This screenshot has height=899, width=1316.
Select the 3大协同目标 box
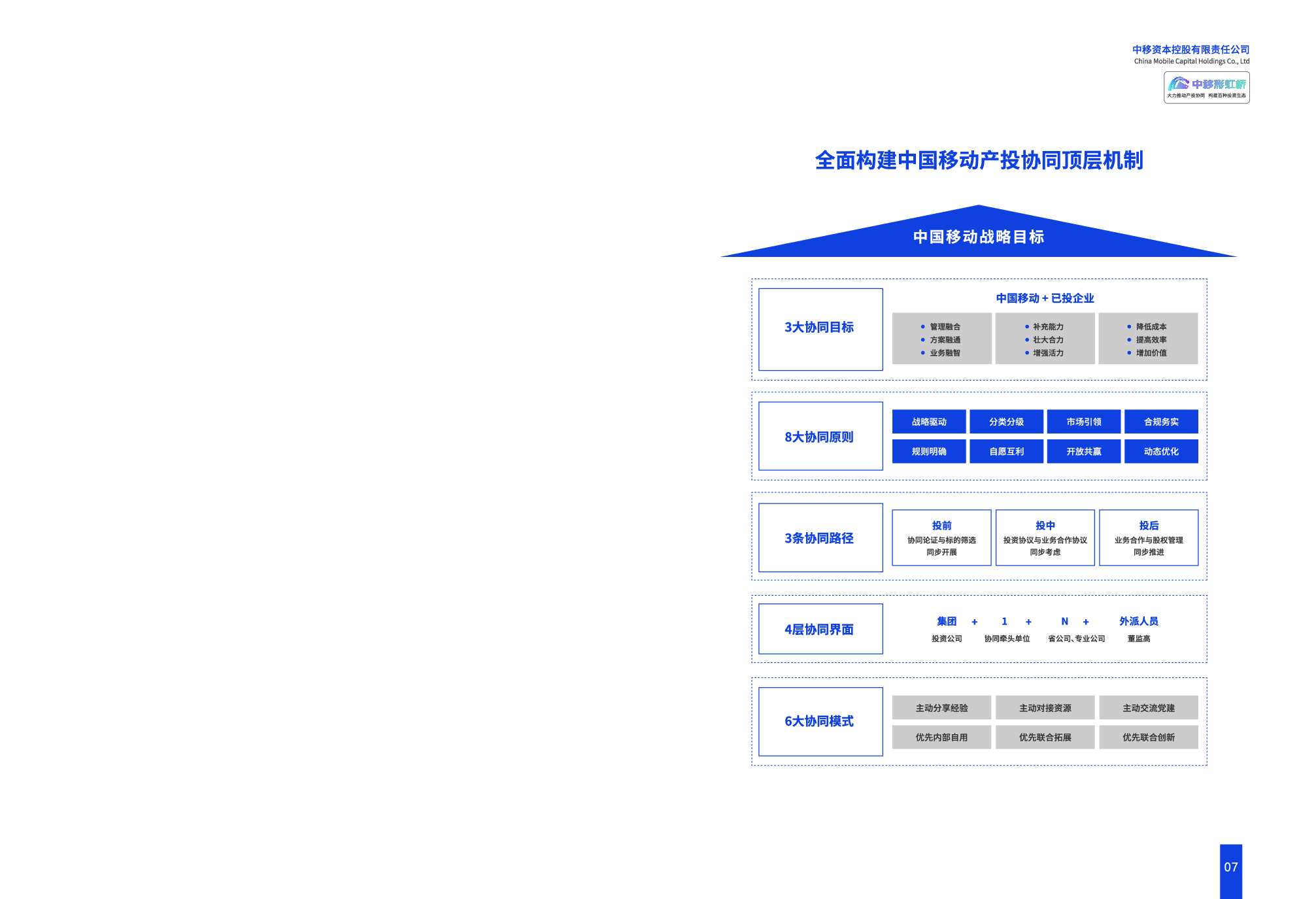(820, 330)
